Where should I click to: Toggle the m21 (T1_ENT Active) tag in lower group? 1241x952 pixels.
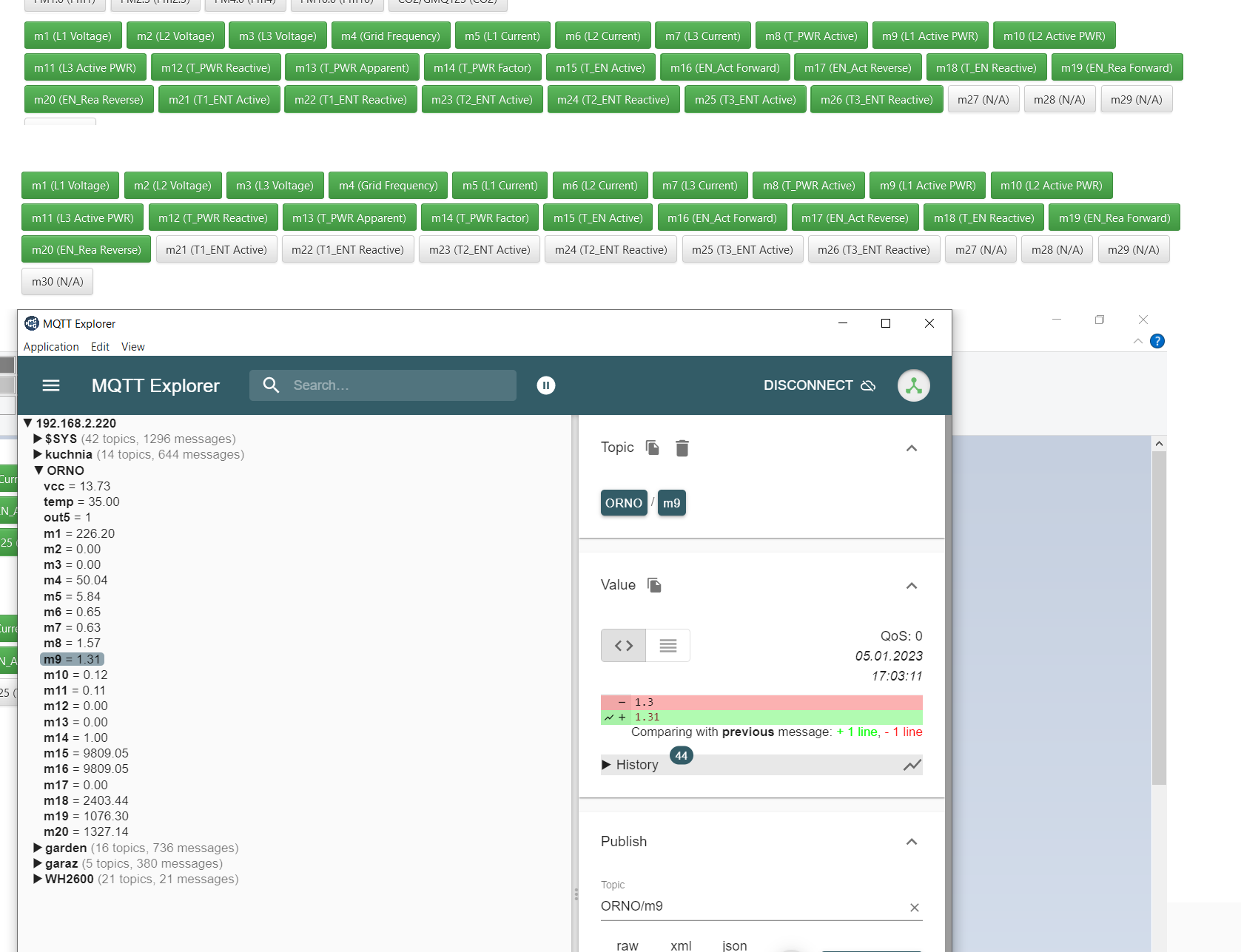coord(216,250)
